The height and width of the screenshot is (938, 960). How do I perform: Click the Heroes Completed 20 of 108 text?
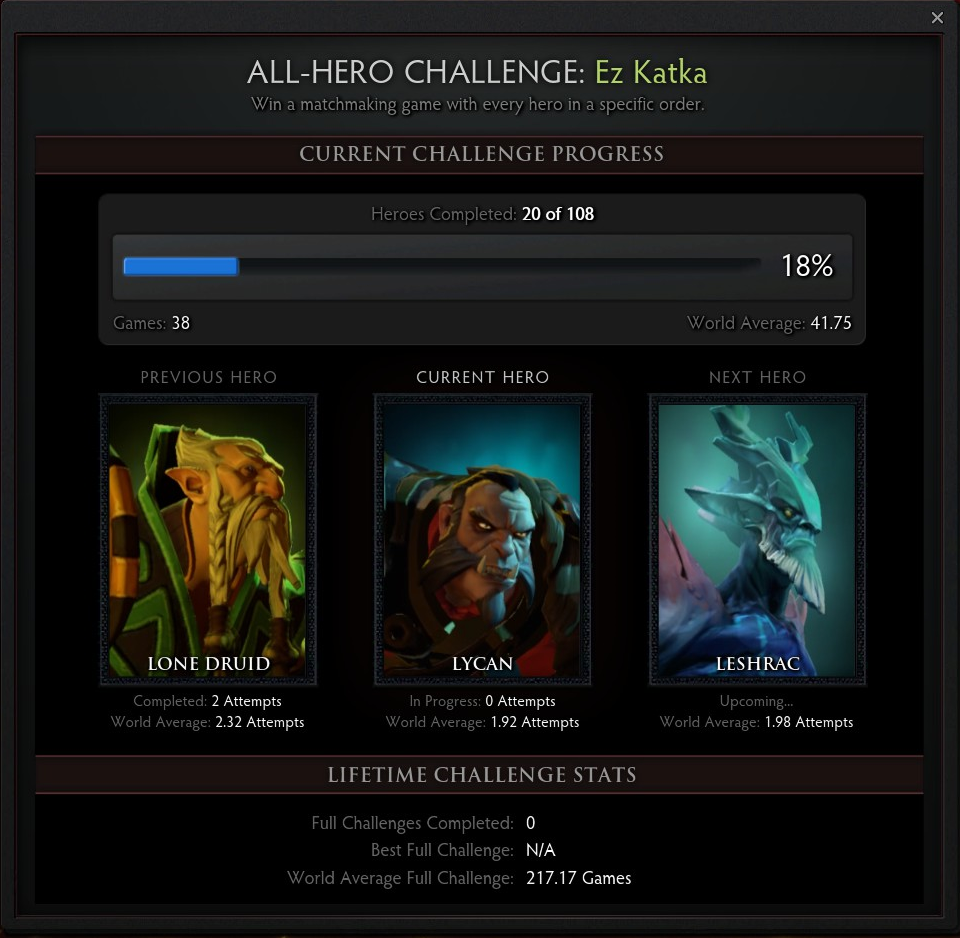(x=482, y=214)
